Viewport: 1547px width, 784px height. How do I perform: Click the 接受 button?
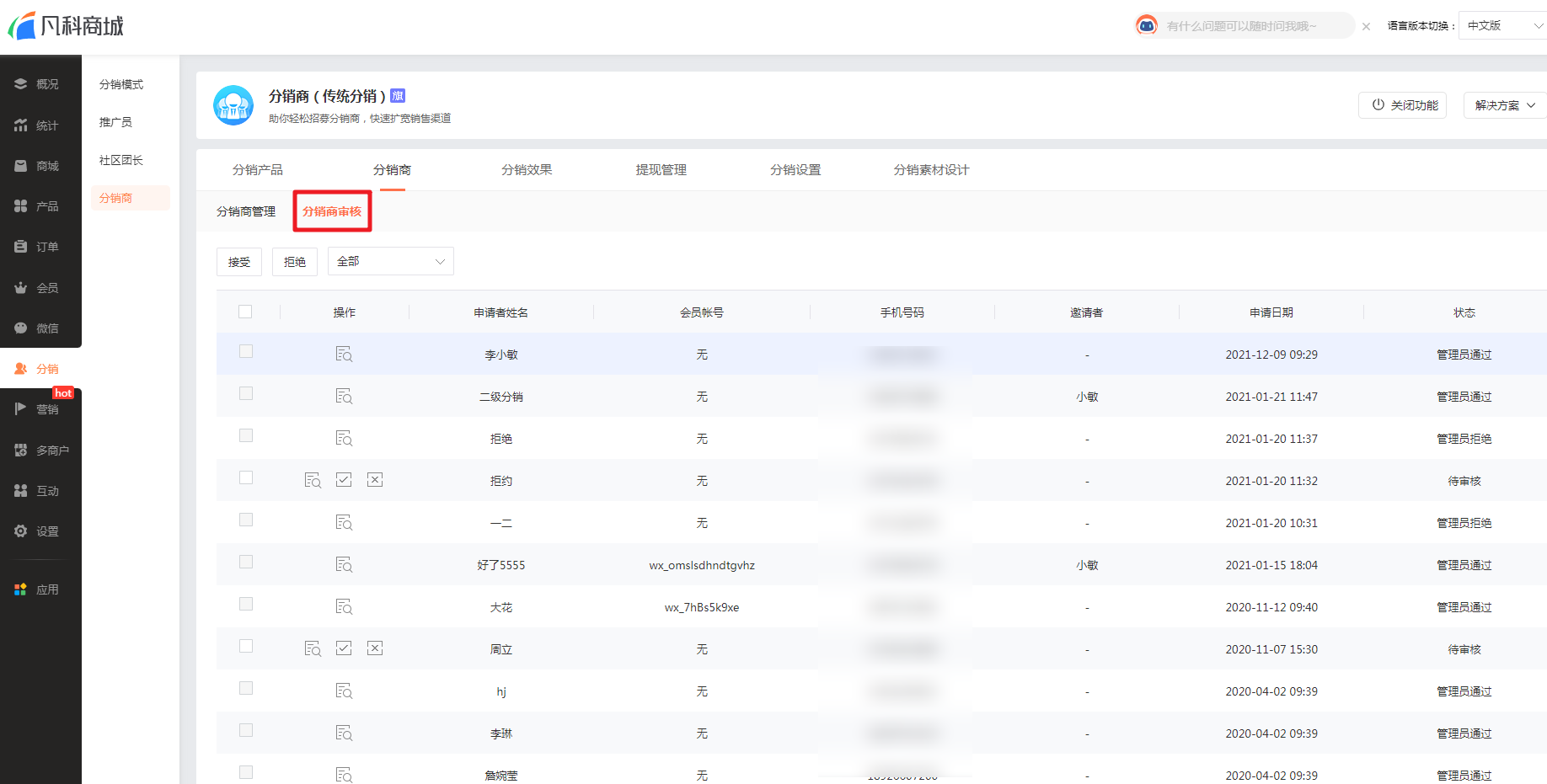[239, 262]
